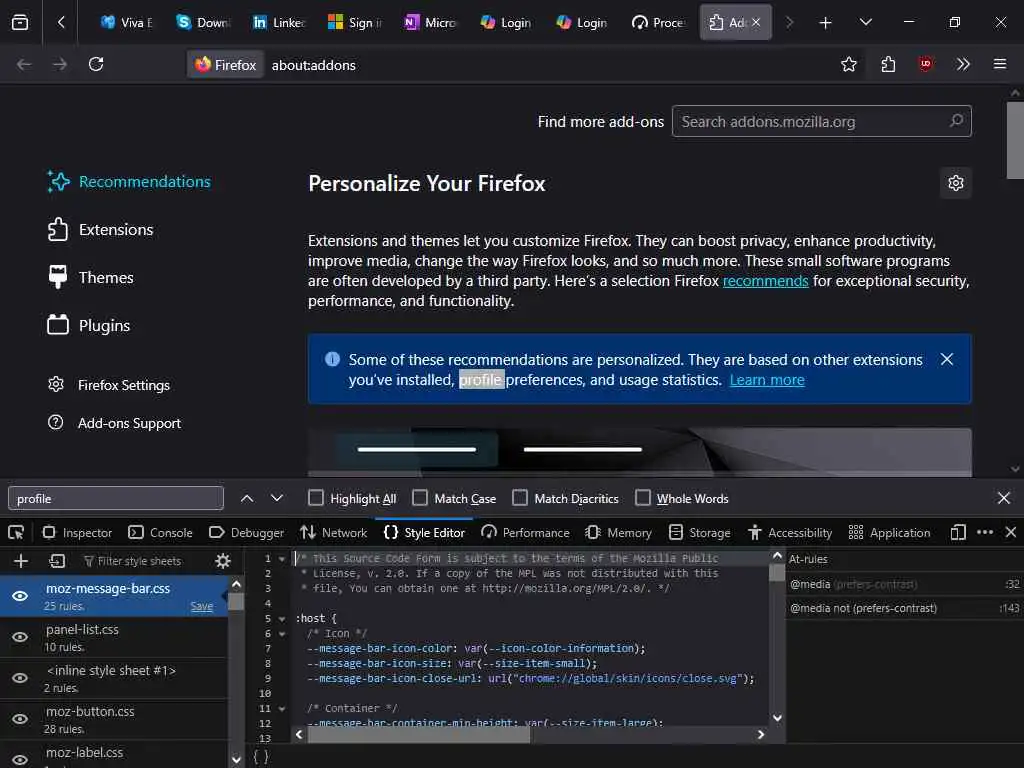Viewport: 1024px width, 768px height.
Task: Enable Match Case checkbox
Action: (x=420, y=498)
